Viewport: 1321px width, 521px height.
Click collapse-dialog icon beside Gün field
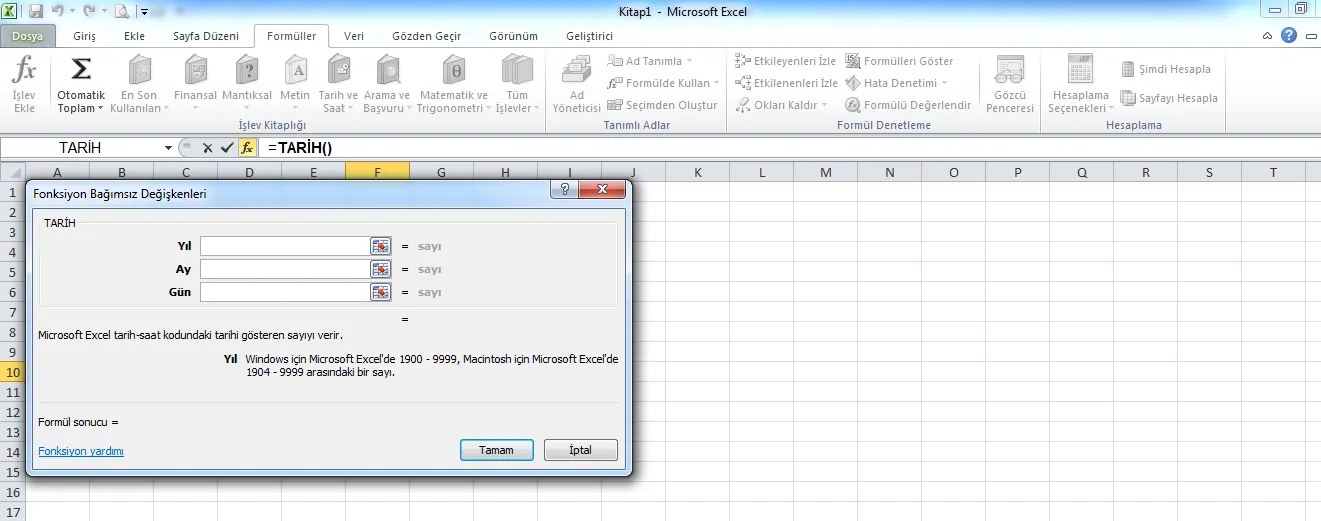380,292
